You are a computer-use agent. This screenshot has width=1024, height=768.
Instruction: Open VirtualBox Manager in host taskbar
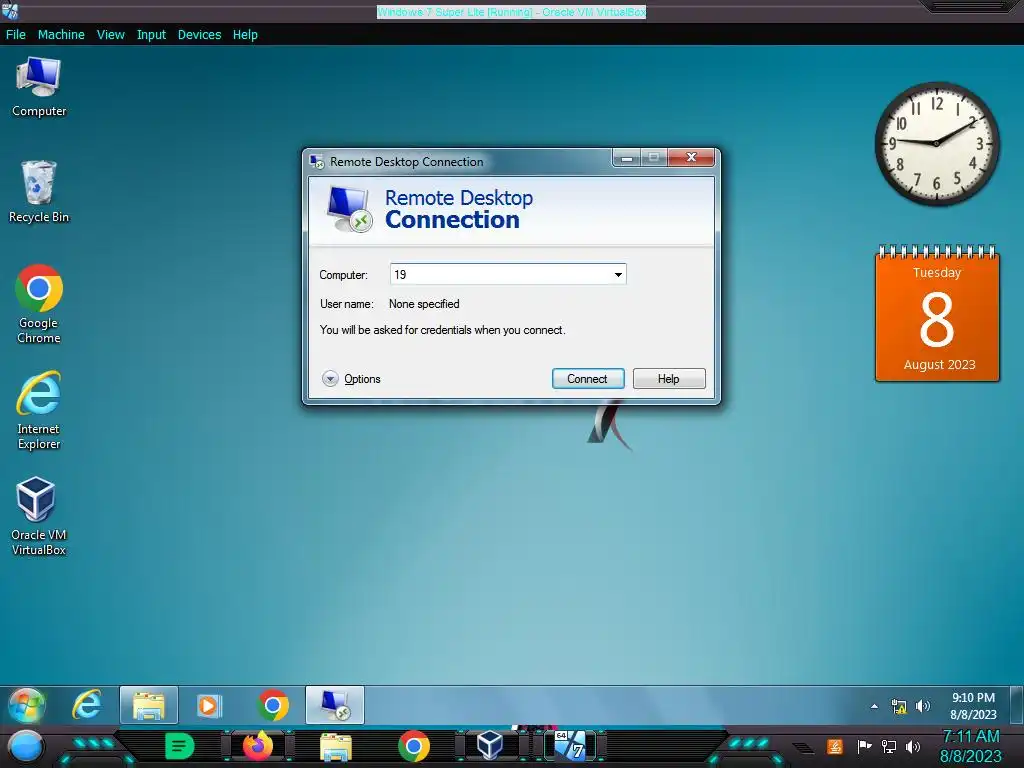tap(490, 745)
